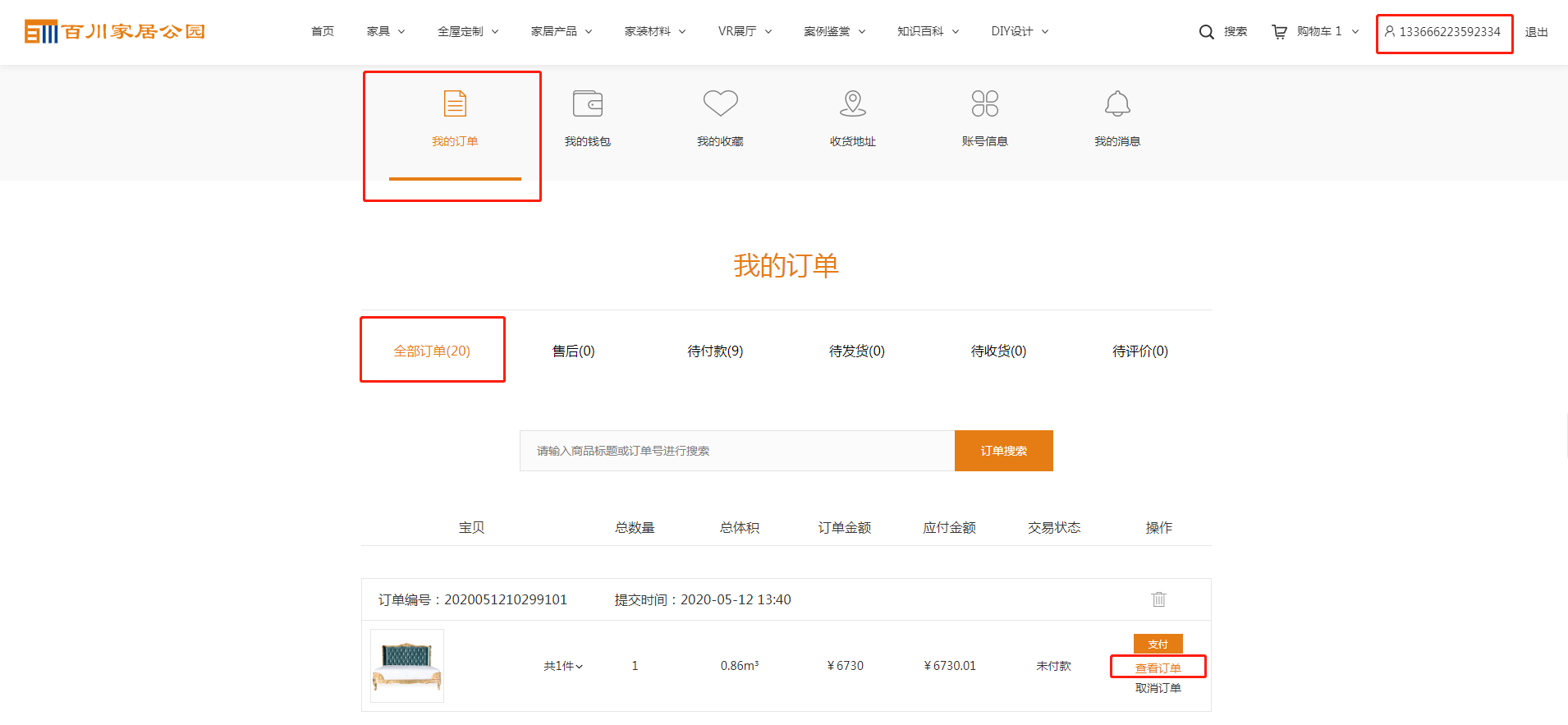
Task: Select the 全部订单(20) tab
Action: click(x=432, y=351)
